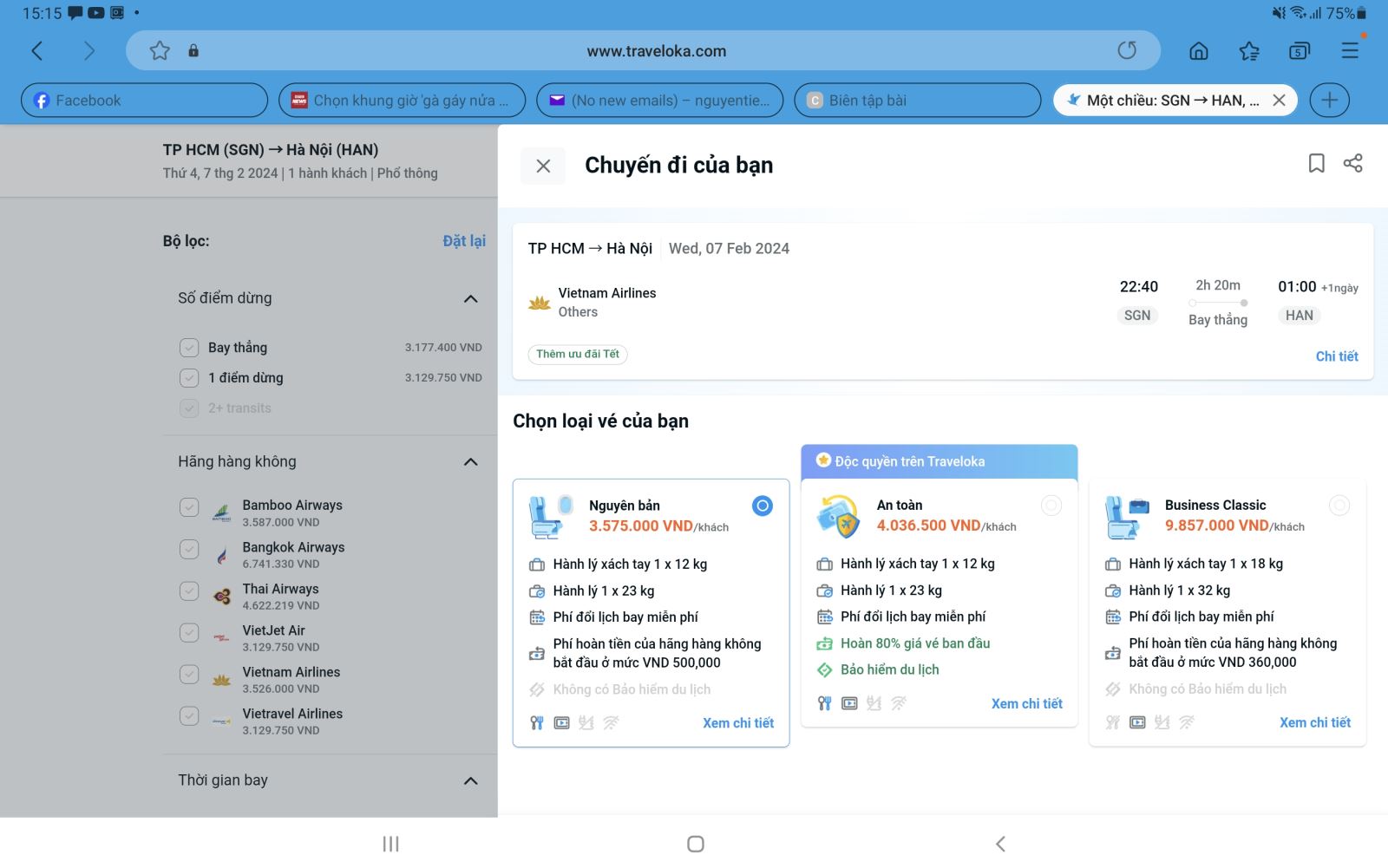Viewport: 1388px width, 868px height.
Task: Select the Nguyên bản ticket radio button
Action: 762,506
